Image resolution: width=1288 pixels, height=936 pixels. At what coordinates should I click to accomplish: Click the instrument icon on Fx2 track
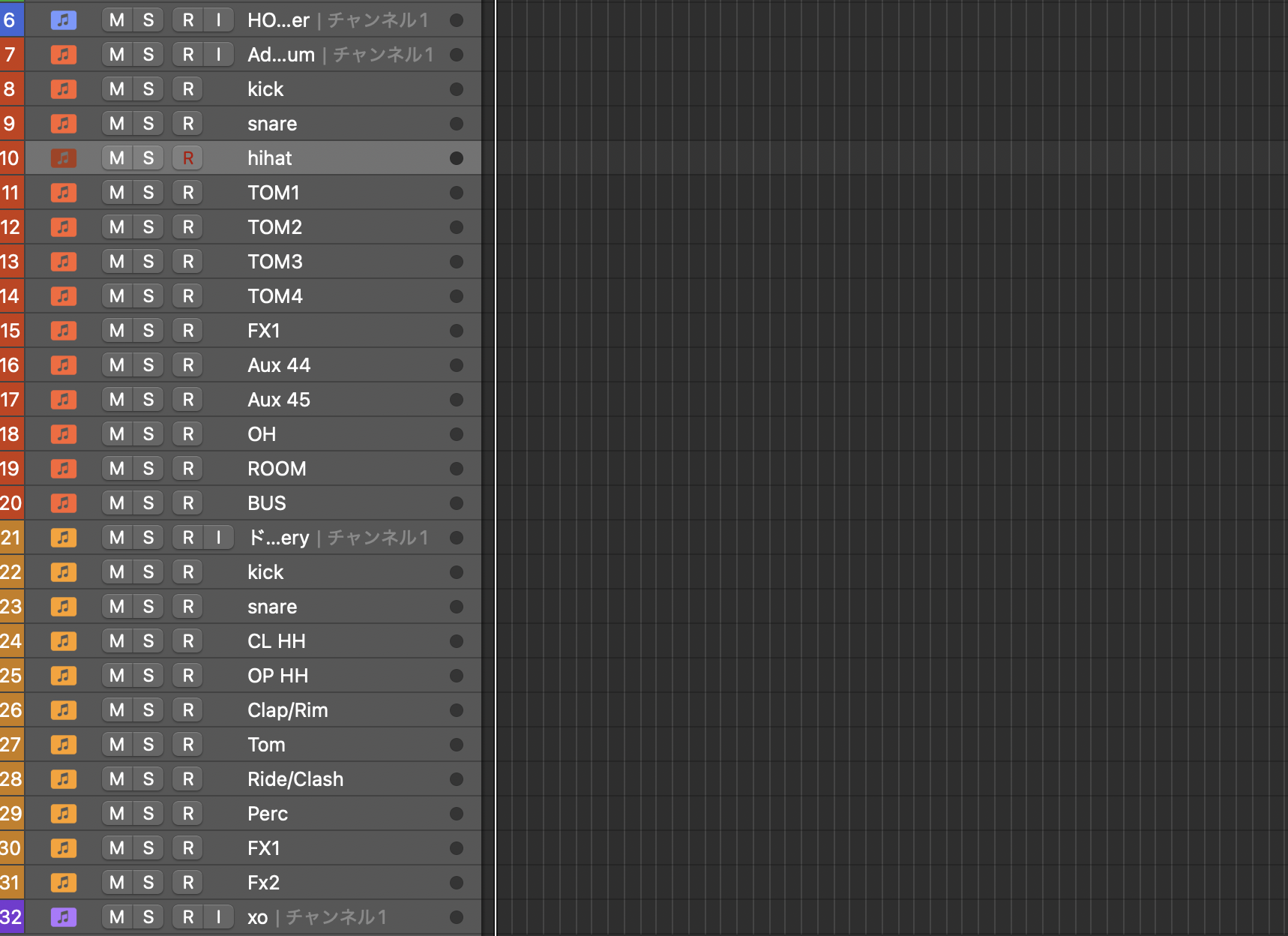pyautogui.click(x=64, y=883)
